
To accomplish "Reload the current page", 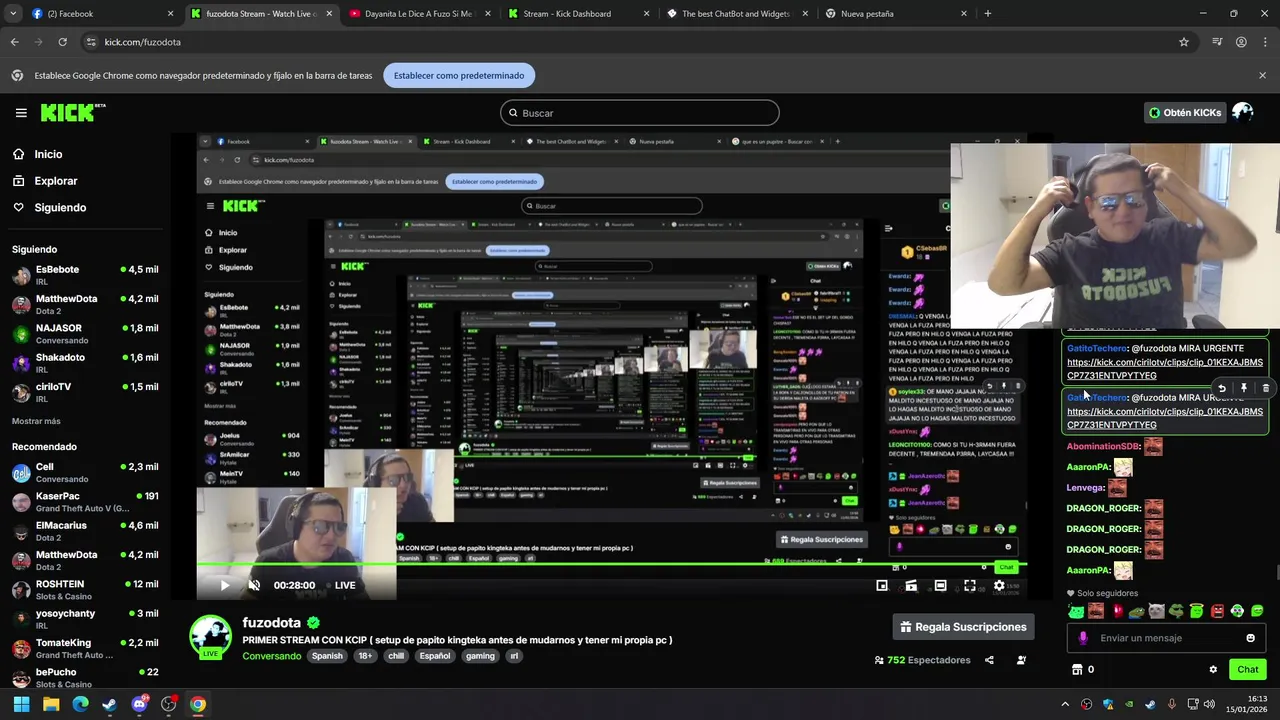I will [62, 42].
